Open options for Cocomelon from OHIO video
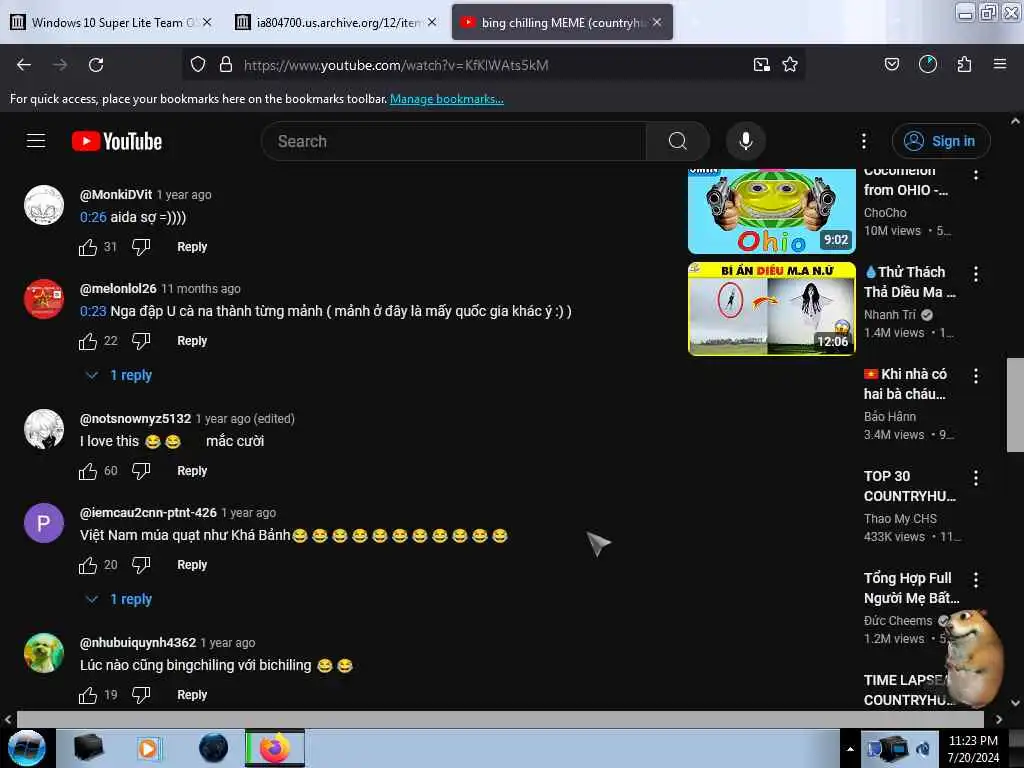1024x768 pixels. click(x=976, y=174)
